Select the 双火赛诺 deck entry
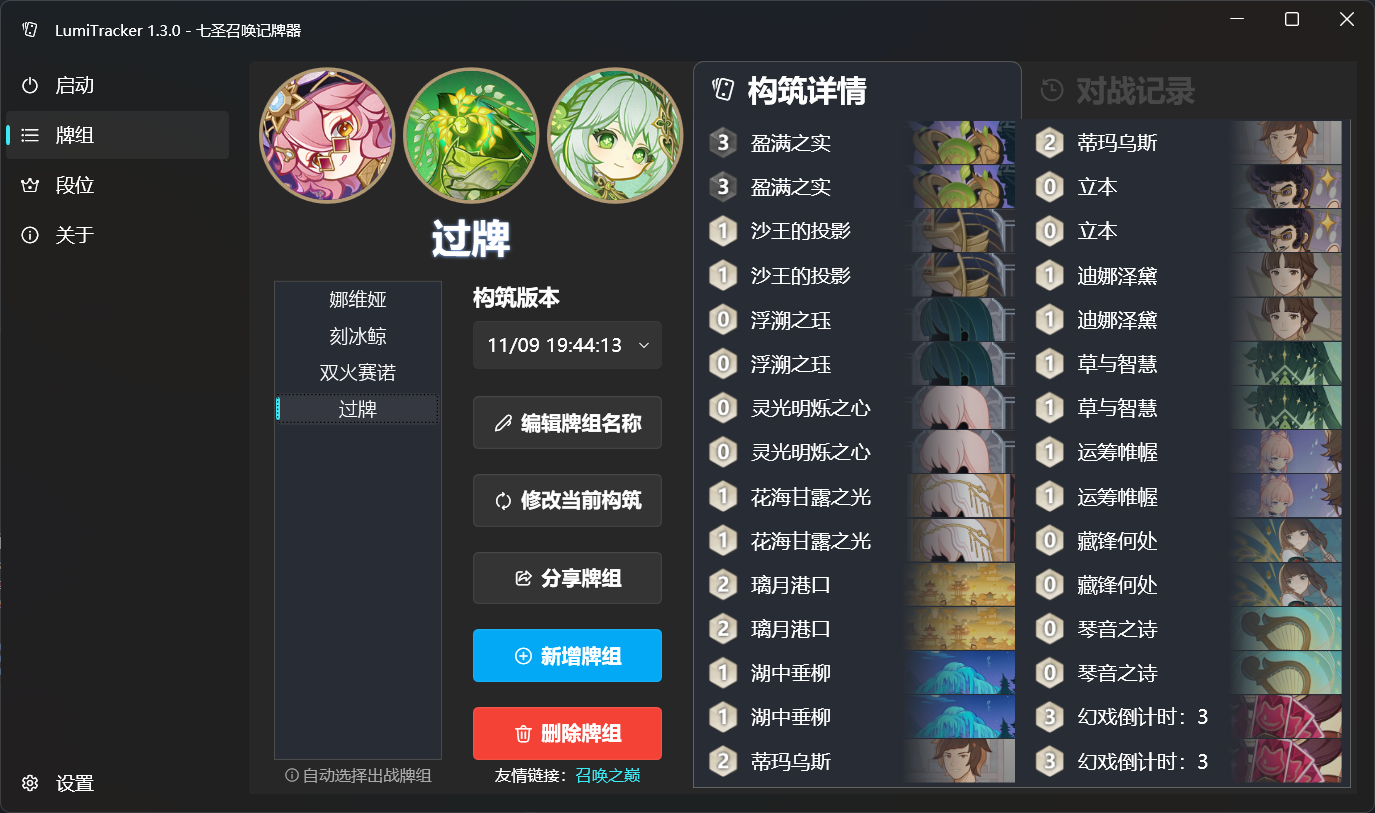Viewport: 1375px width, 813px height. (x=358, y=373)
